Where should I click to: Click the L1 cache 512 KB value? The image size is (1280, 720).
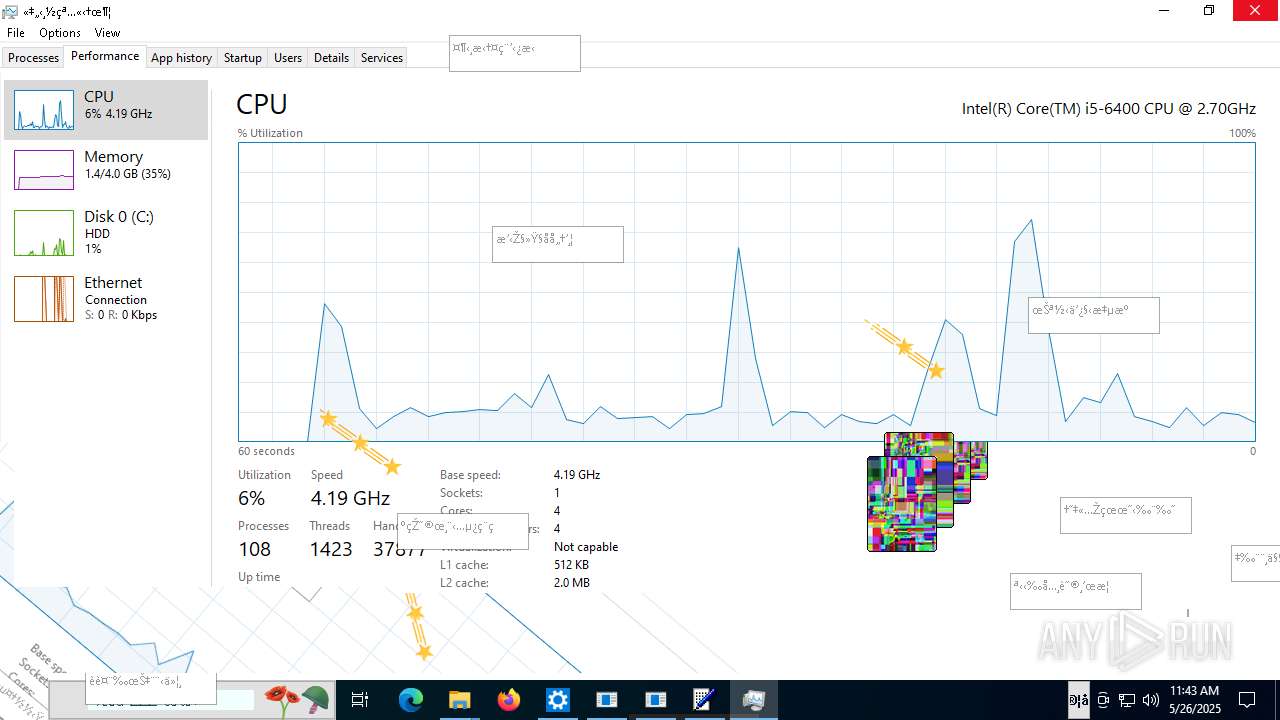tap(571, 565)
